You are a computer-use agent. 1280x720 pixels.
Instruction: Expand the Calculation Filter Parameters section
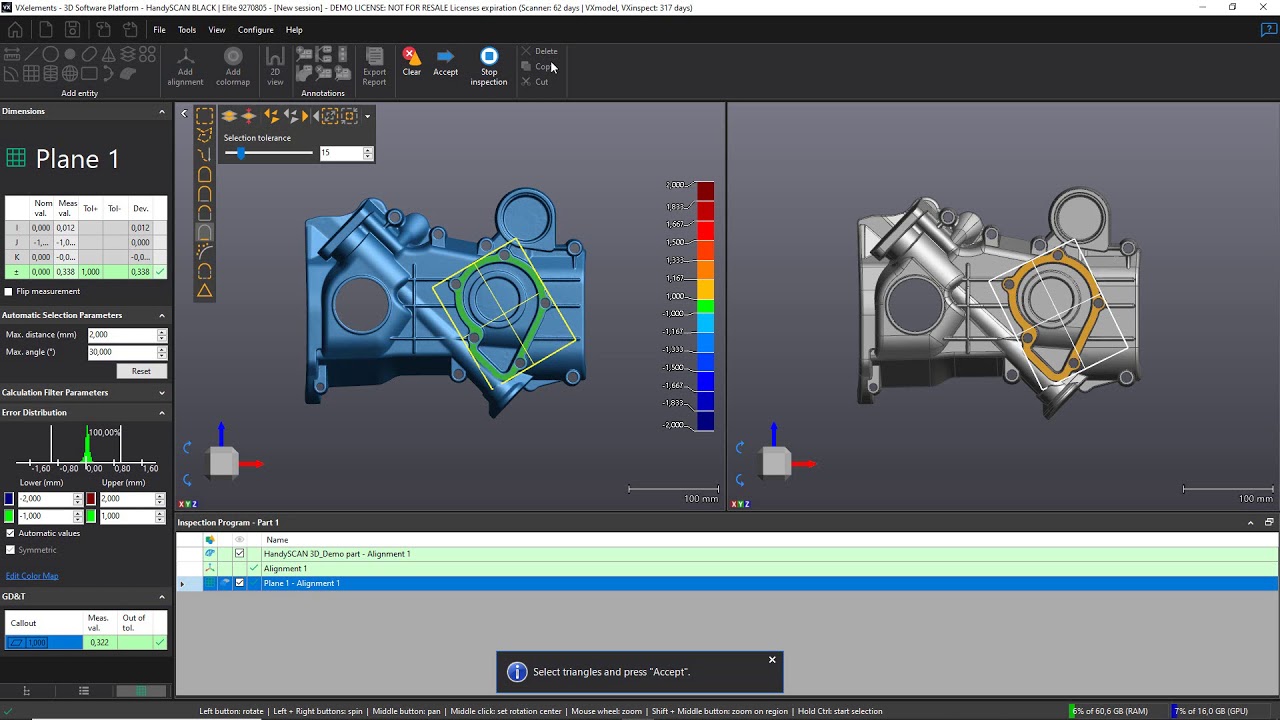pyautogui.click(x=162, y=392)
